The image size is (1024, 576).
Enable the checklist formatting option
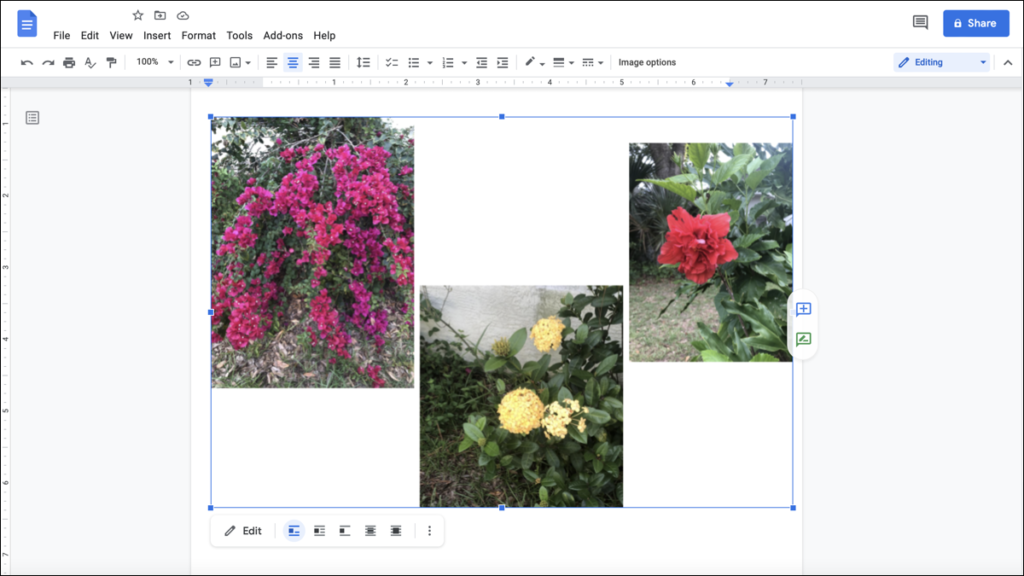coord(391,62)
